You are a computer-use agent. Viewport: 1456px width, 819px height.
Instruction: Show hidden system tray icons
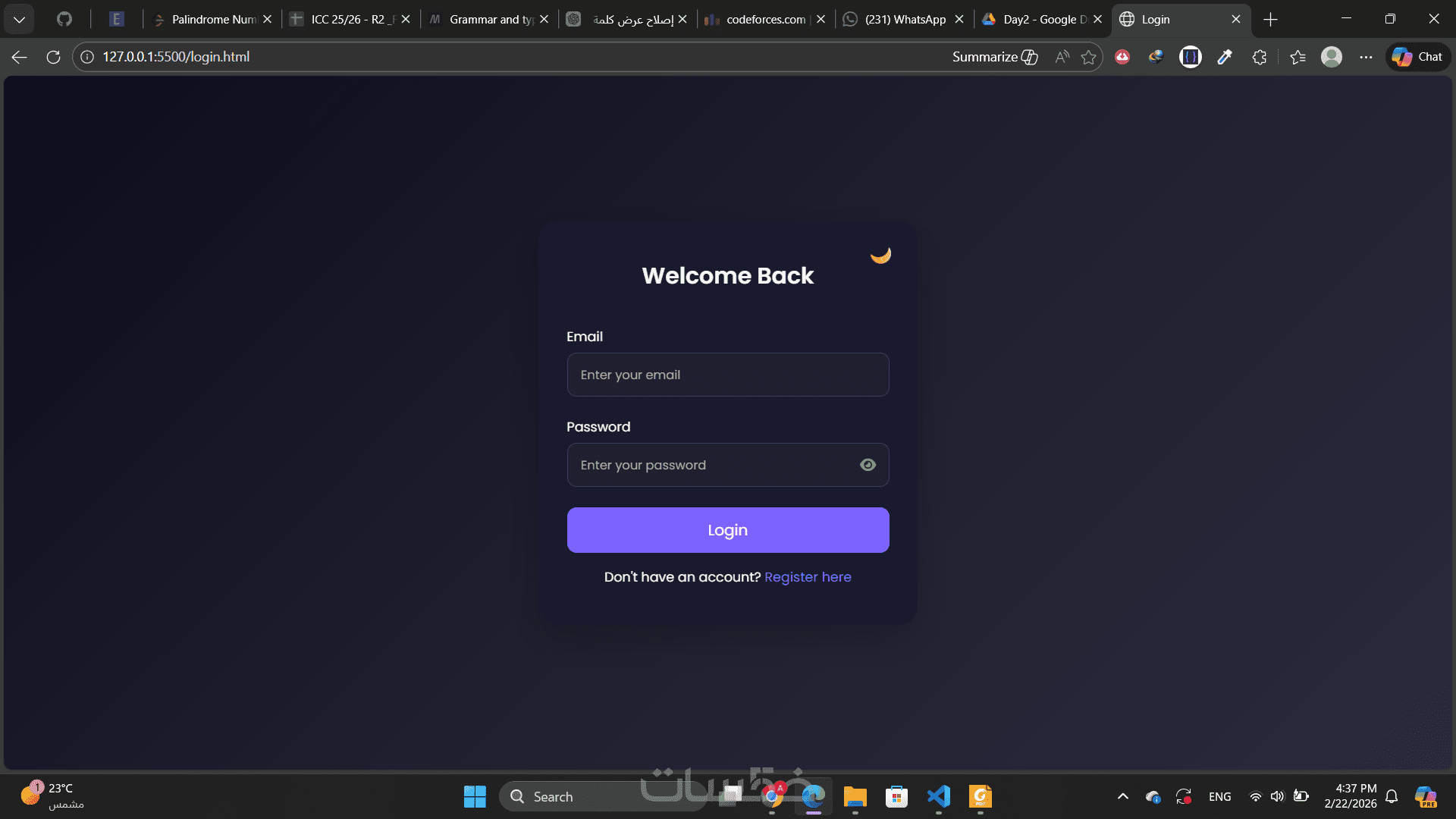click(1123, 796)
